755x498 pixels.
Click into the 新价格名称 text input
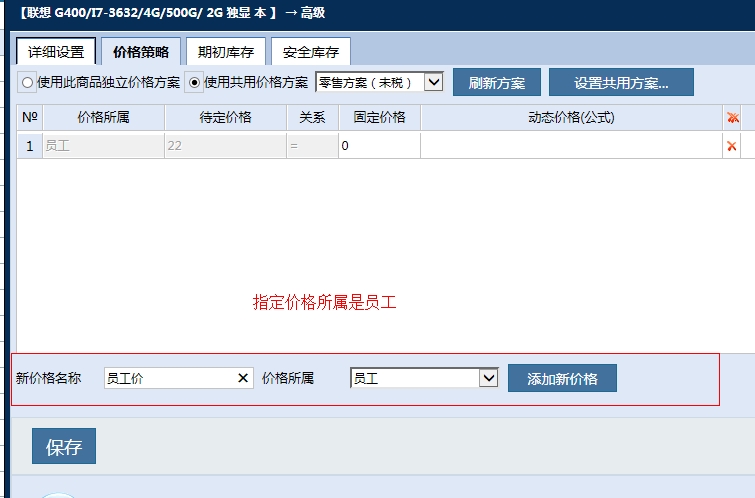click(x=168, y=378)
